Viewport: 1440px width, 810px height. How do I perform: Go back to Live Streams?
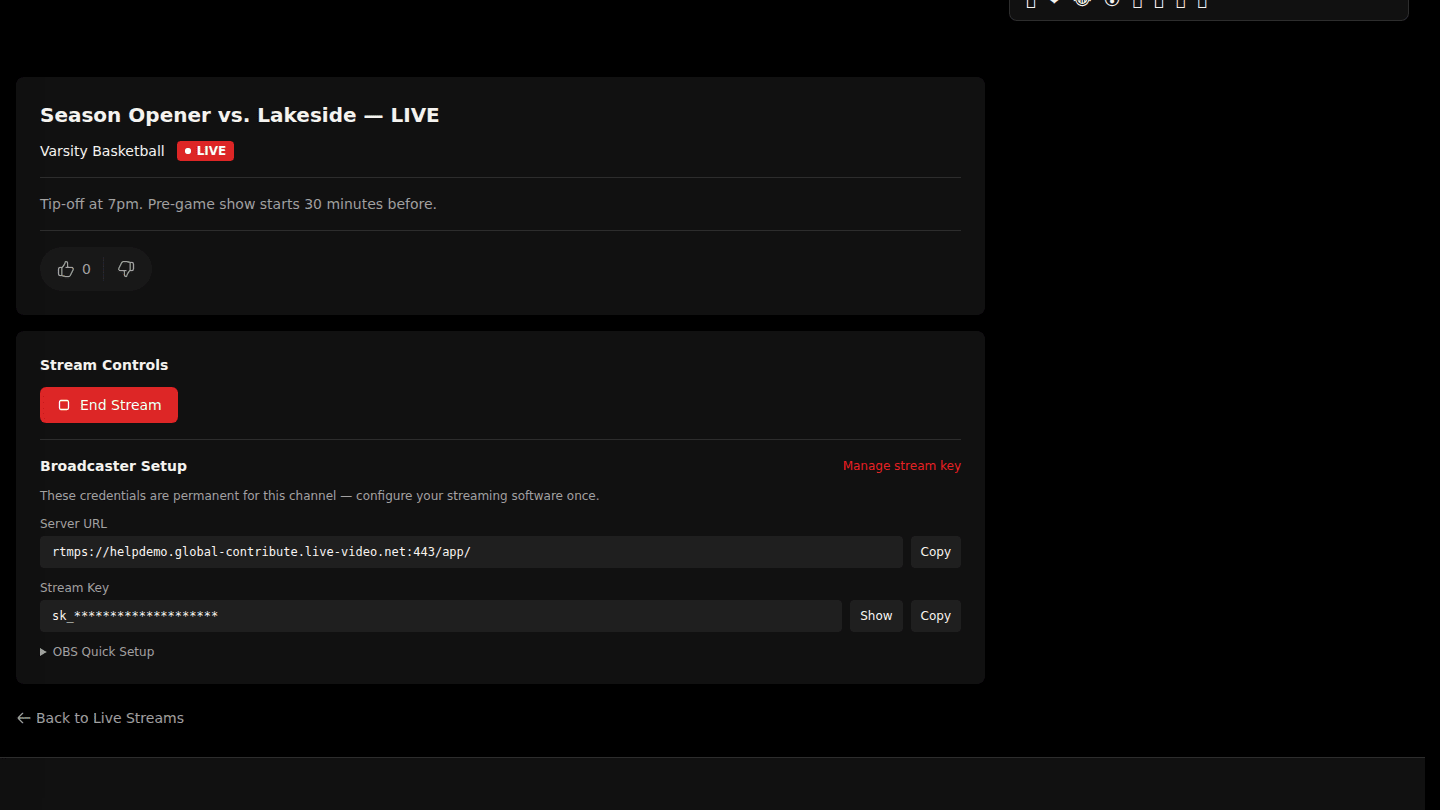[100, 718]
